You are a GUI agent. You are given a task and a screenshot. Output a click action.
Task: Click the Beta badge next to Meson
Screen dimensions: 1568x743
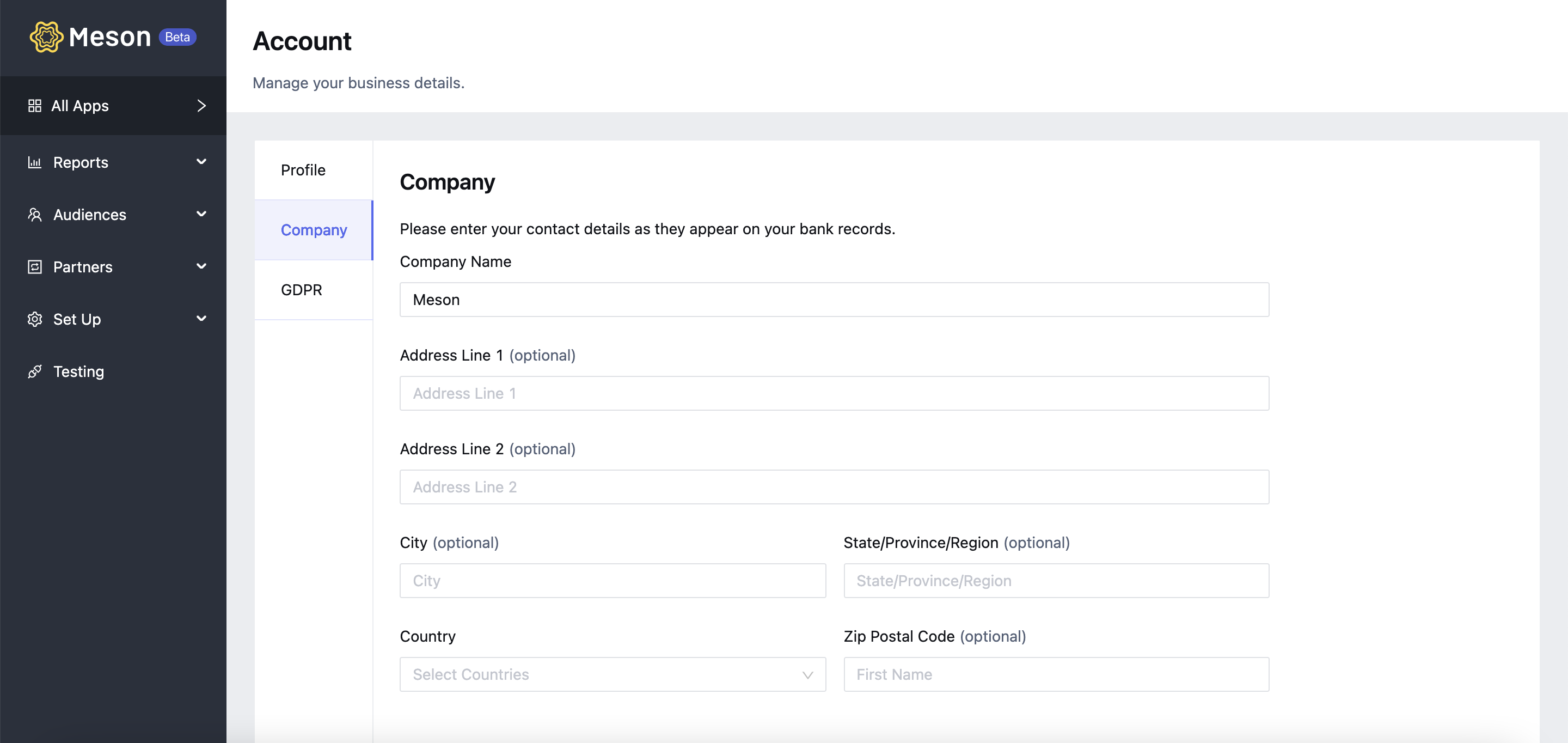pos(177,37)
